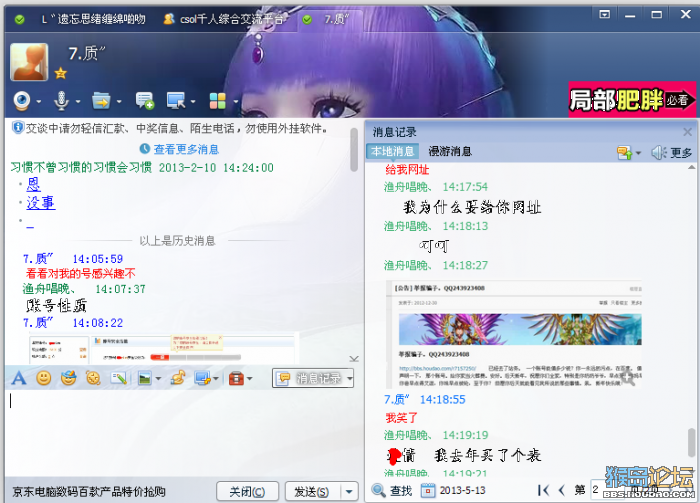Expand the insert picture dropdown arrow
Image resolution: width=700 pixels, height=503 pixels.
pos(158,379)
